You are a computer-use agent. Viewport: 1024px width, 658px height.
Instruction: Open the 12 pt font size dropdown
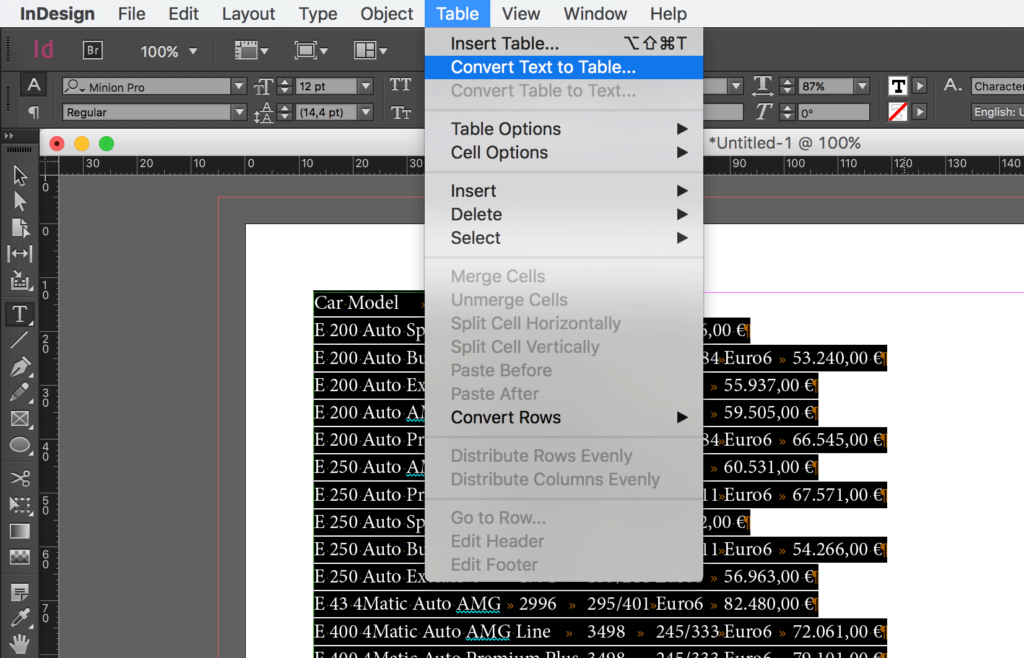click(x=366, y=86)
